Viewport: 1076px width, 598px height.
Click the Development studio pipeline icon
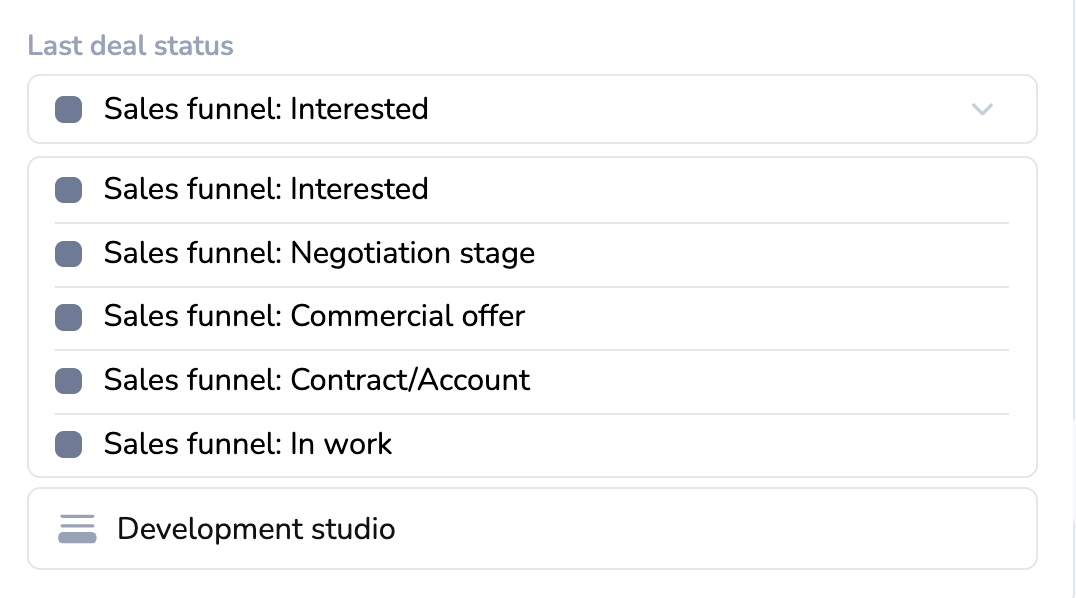[x=77, y=528]
